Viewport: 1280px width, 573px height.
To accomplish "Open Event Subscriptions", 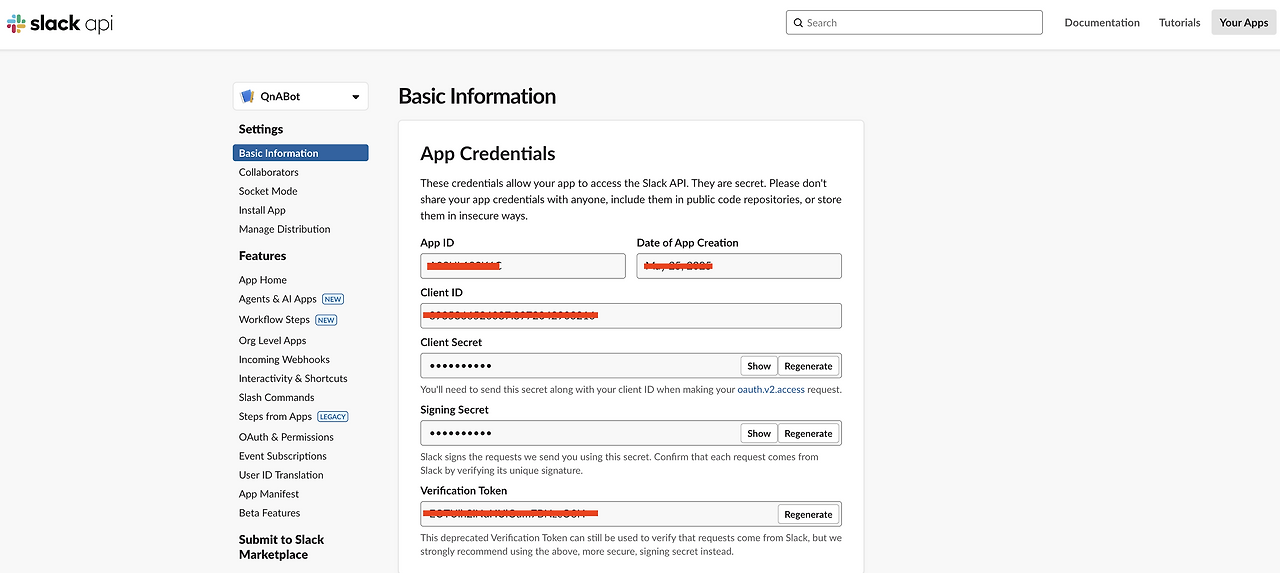I will (x=283, y=456).
